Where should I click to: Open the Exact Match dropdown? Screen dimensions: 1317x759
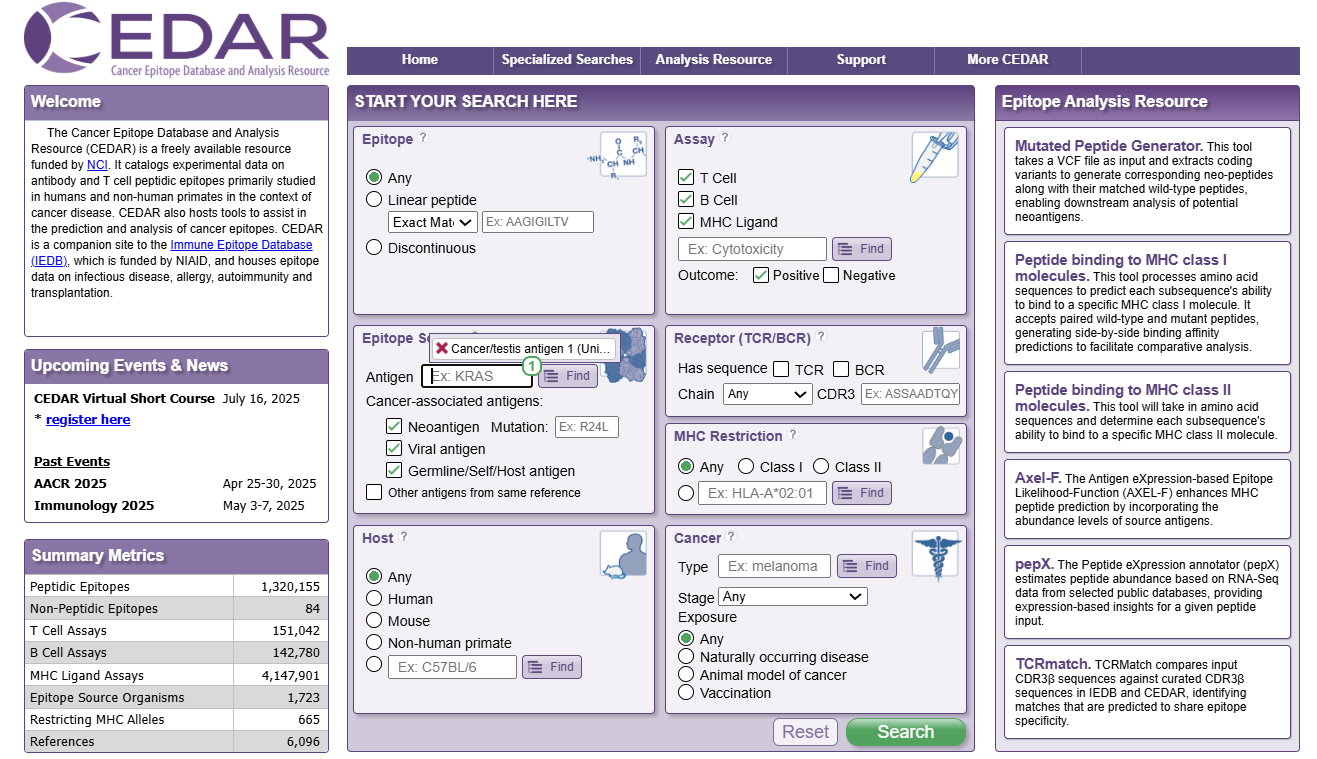click(432, 222)
